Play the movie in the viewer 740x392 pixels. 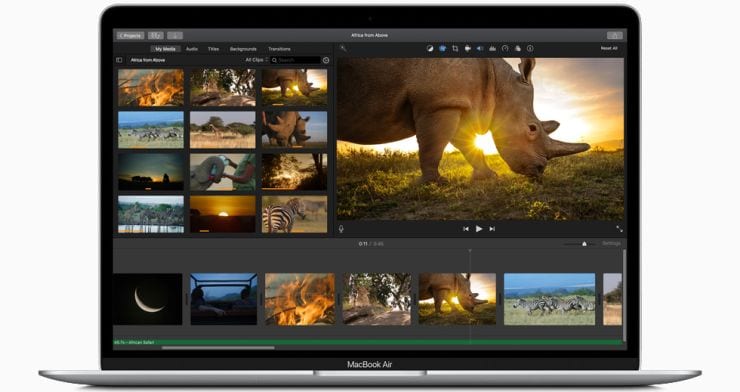coord(479,229)
